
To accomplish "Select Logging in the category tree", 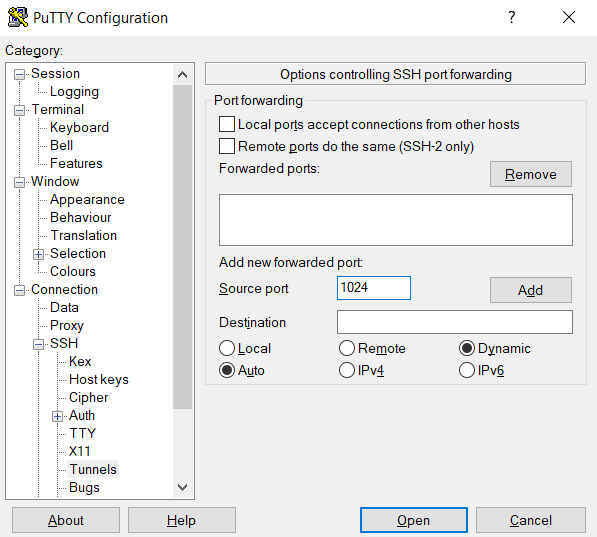I will [x=74, y=91].
